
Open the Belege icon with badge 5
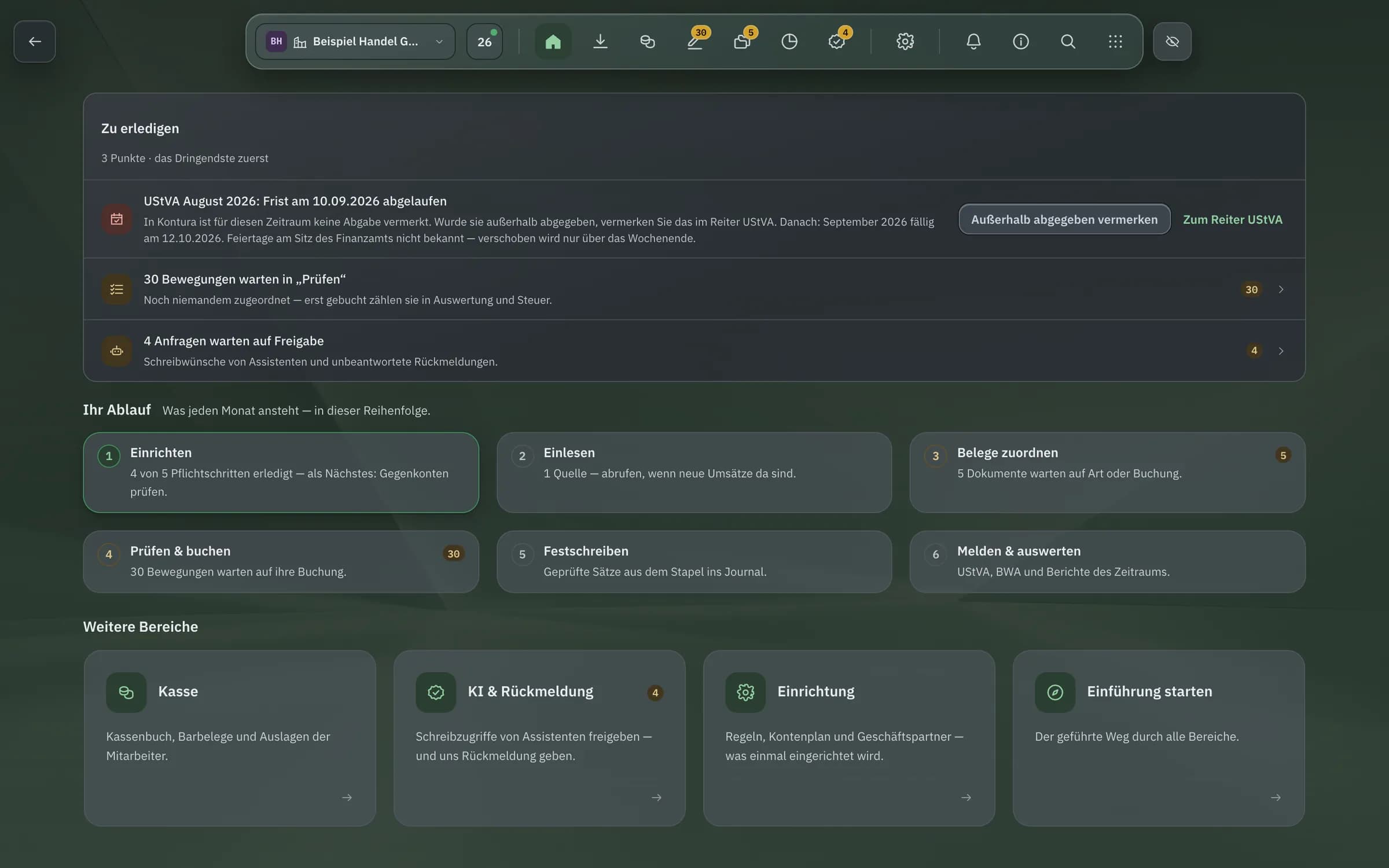click(742, 41)
